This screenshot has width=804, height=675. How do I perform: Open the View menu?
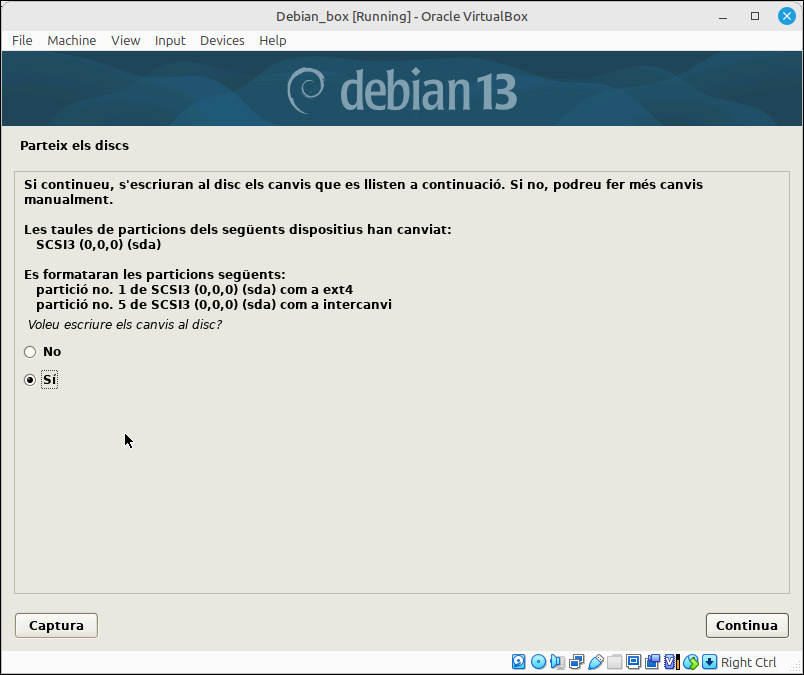pyautogui.click(x=126, y=41)
